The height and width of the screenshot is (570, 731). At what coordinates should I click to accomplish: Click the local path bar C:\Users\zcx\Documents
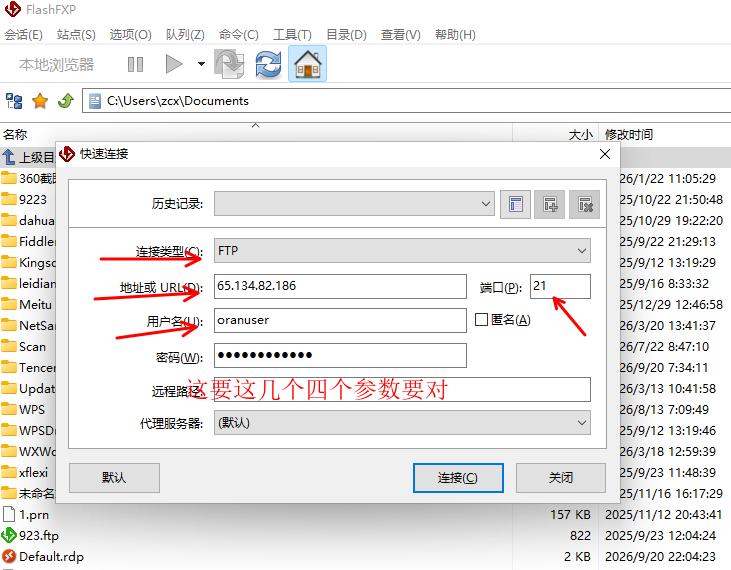407,101
